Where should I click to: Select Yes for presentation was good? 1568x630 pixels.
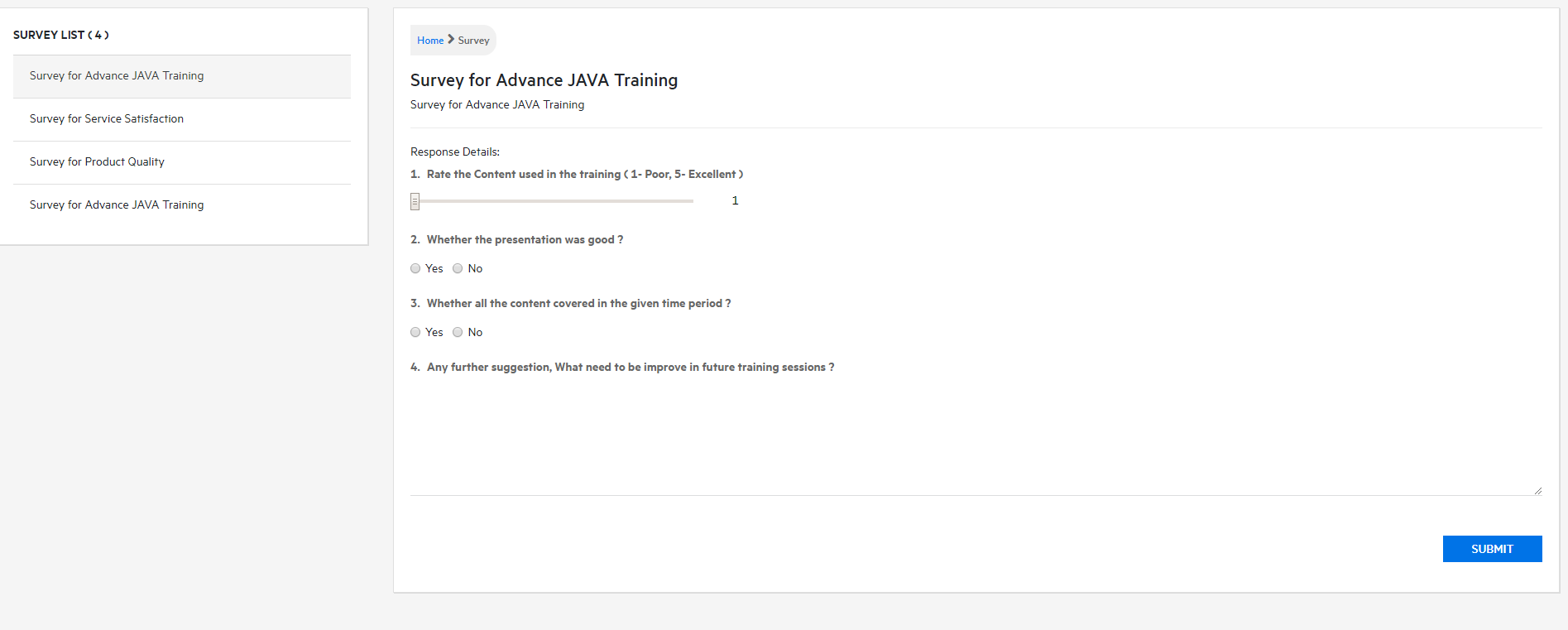[x=415, y=268]
